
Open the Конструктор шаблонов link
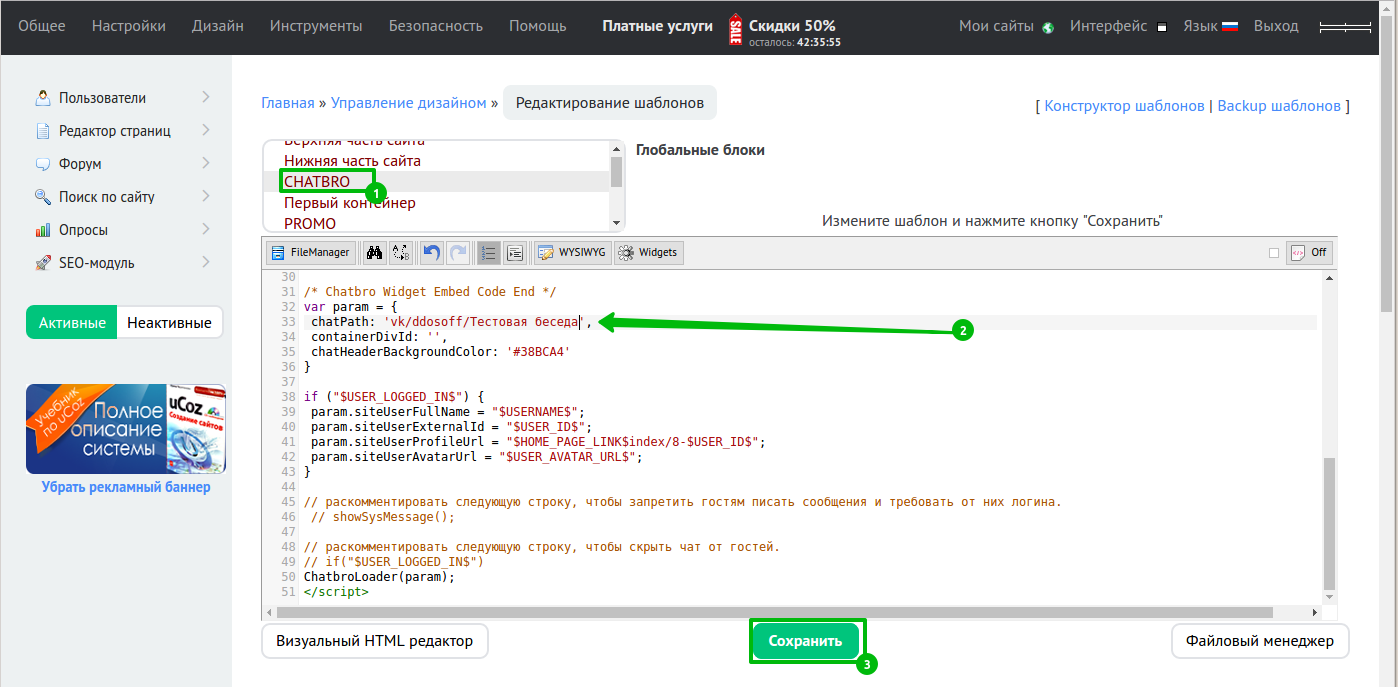tap(1125, 105)
